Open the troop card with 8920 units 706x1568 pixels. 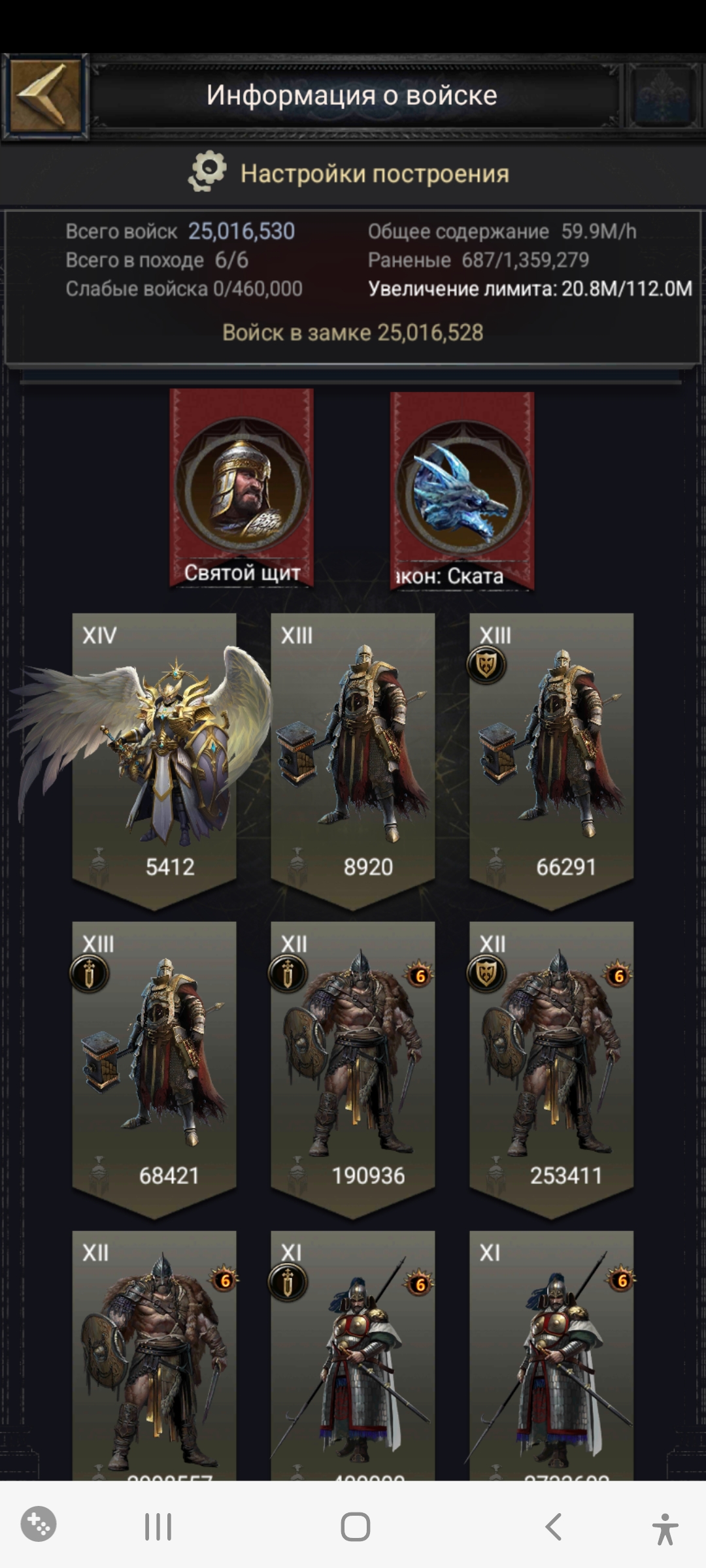[353, 759]
